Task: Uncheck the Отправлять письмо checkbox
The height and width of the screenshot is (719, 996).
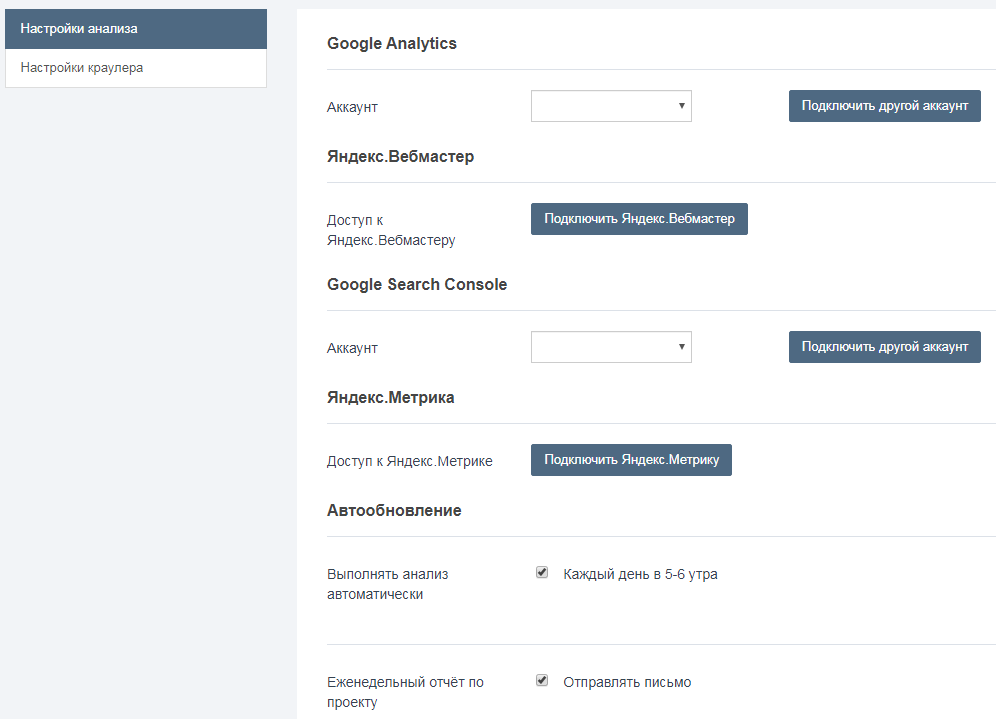Action: (542, 680)
